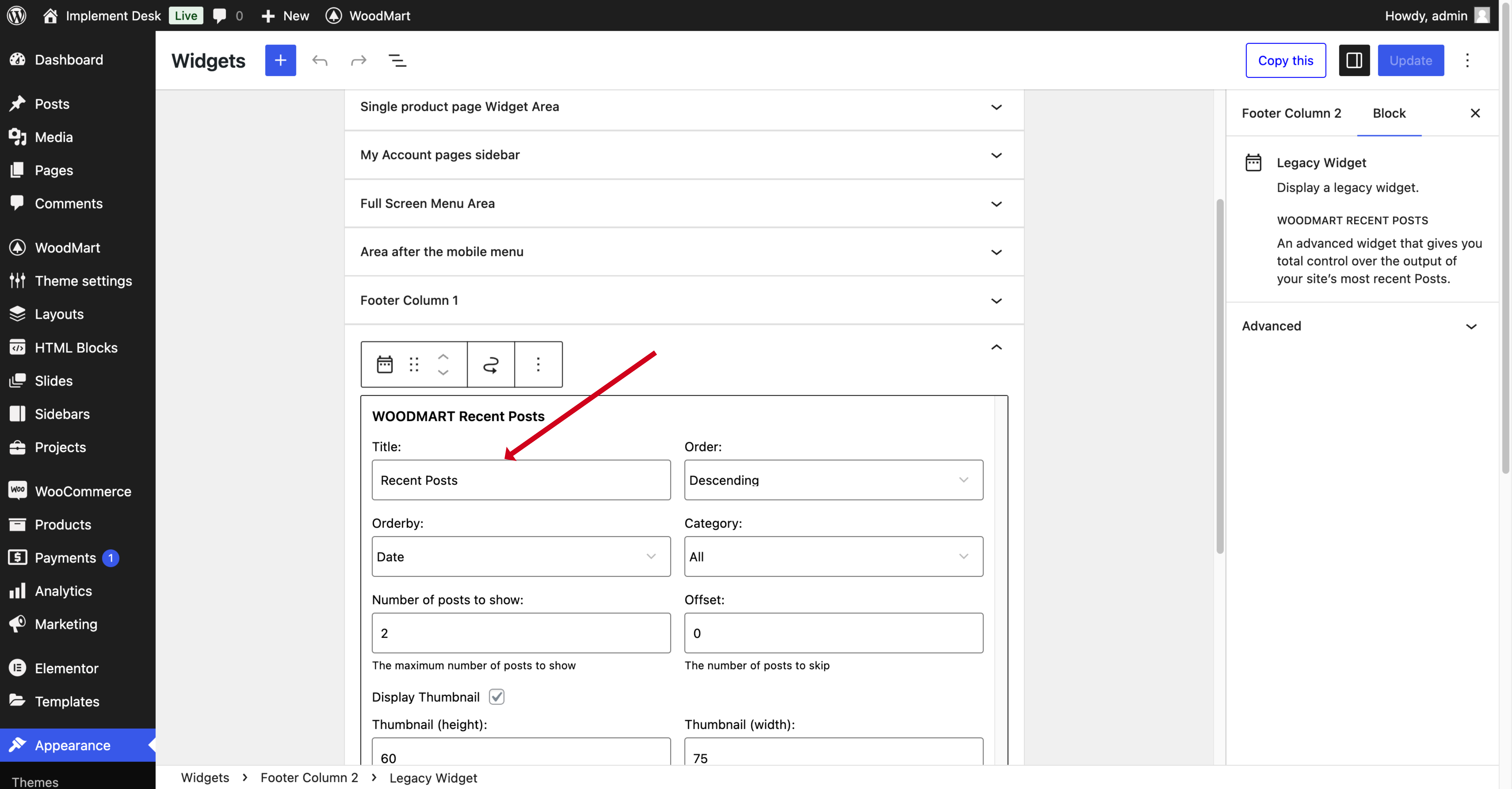Move the widget block up
The image size is (1512, 789).
click(443, 357)
